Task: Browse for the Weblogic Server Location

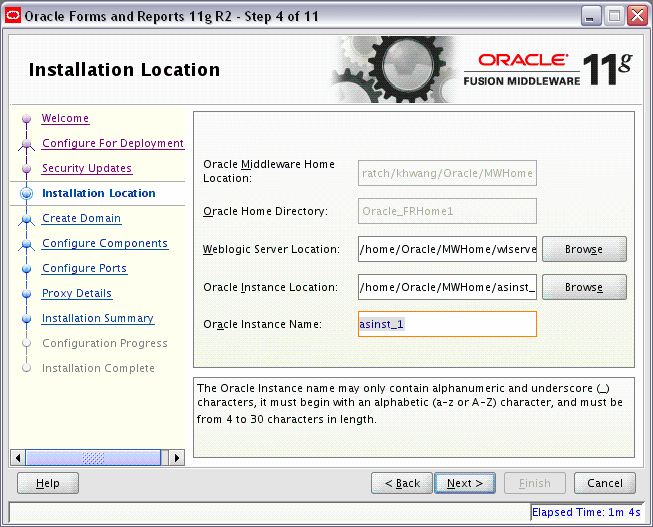Action: pos(584,249)
